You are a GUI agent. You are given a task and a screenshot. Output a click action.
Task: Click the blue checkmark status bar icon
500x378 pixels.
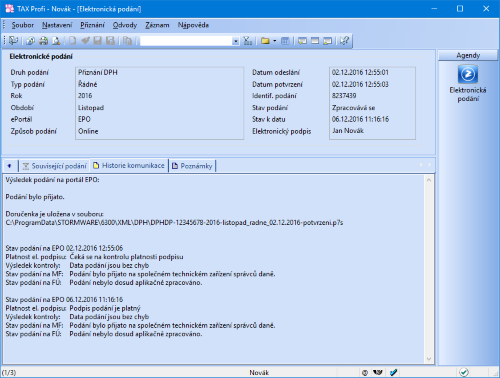394,372
